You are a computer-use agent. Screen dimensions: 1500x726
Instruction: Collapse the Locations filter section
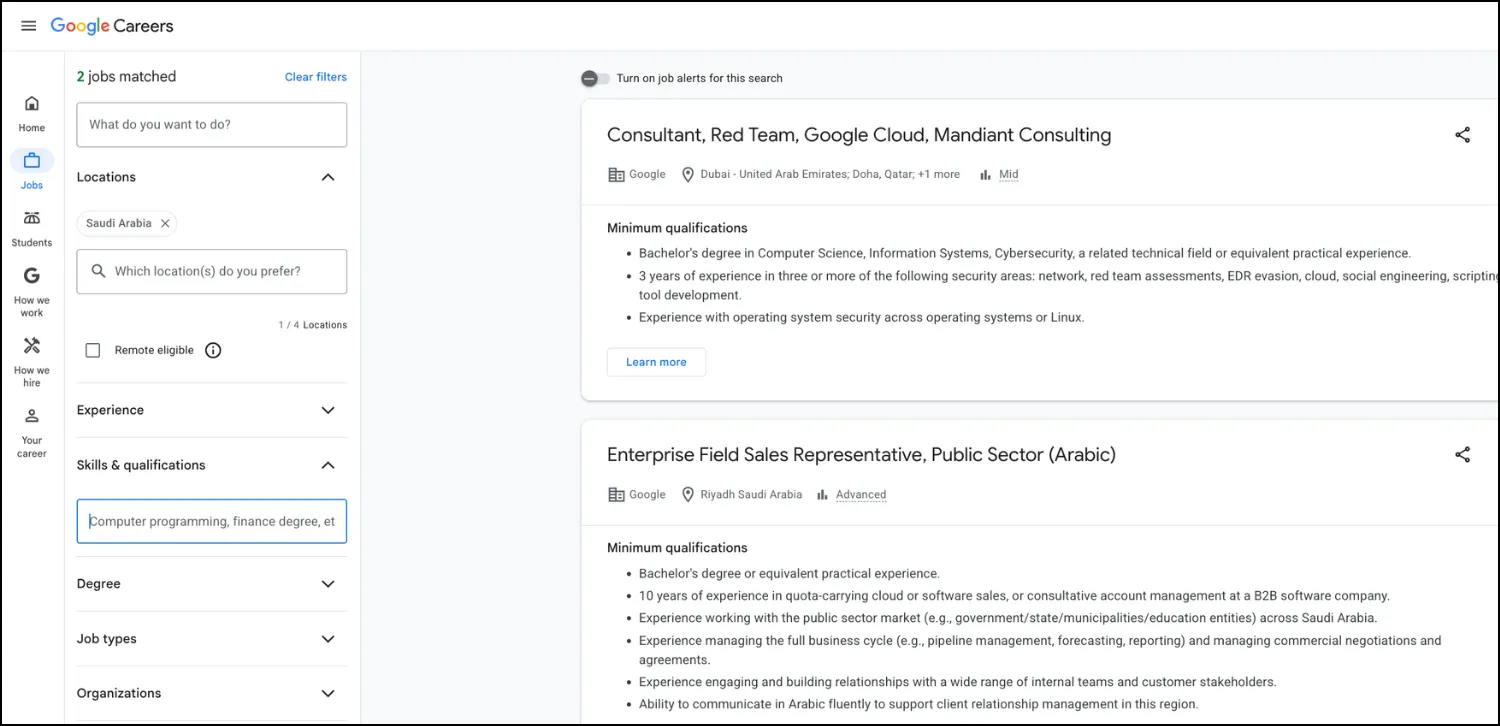tap(328, 177)
